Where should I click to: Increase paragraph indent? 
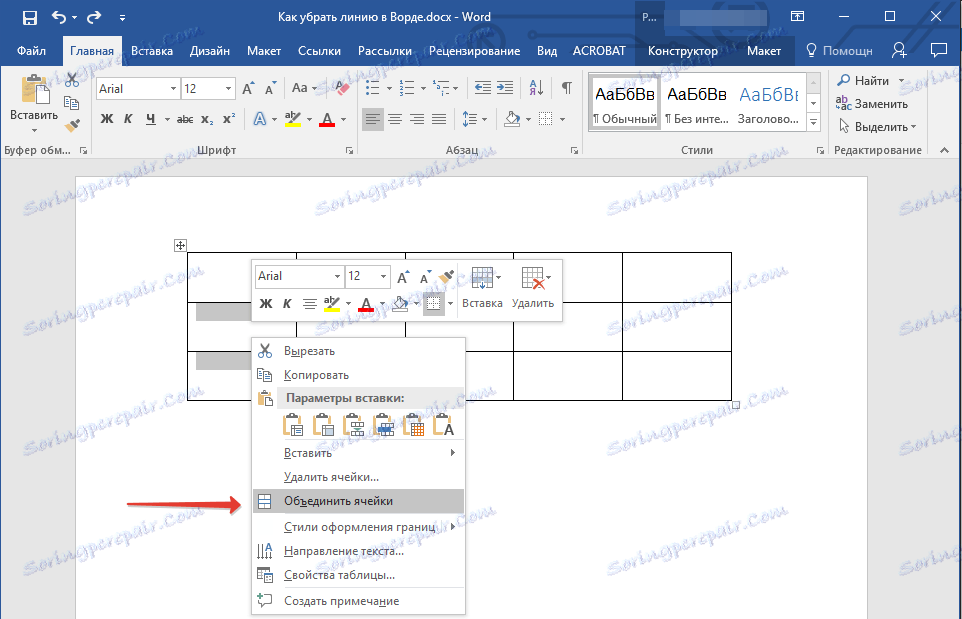pyautogui.click(x=505, y=88)
